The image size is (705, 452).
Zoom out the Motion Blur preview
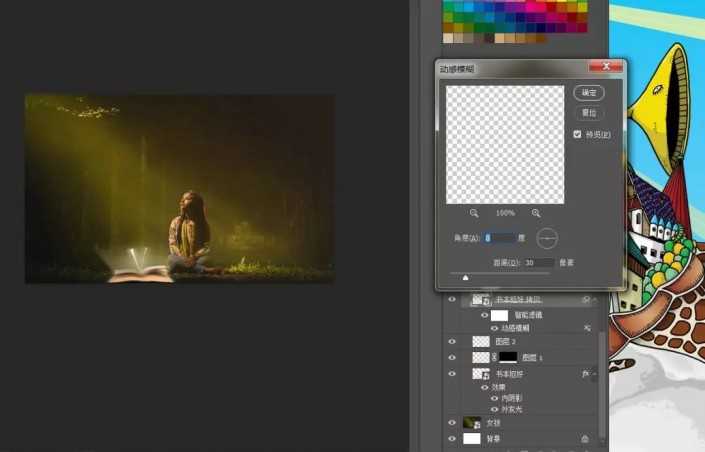click(473, 213)
